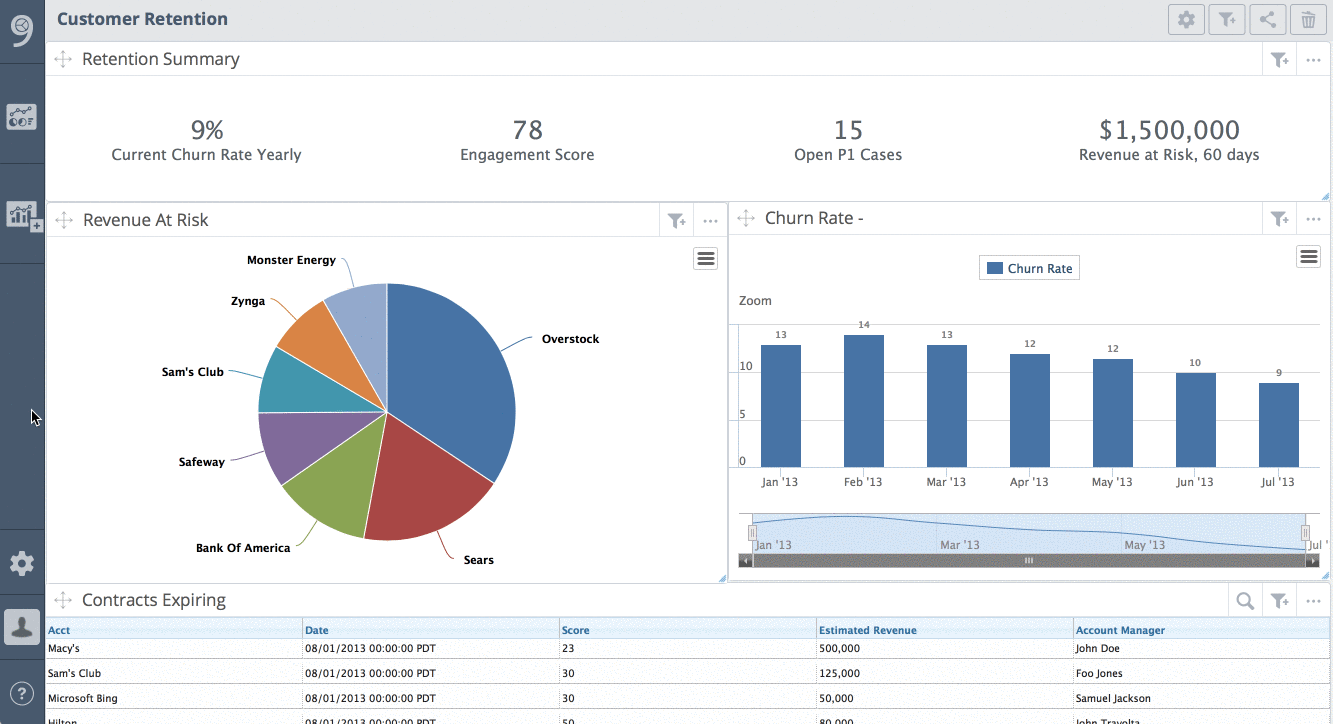The image size is (1333, 724).
Task: Open the Churn Rate panel overflow menu
Action: coord(1313,218)
